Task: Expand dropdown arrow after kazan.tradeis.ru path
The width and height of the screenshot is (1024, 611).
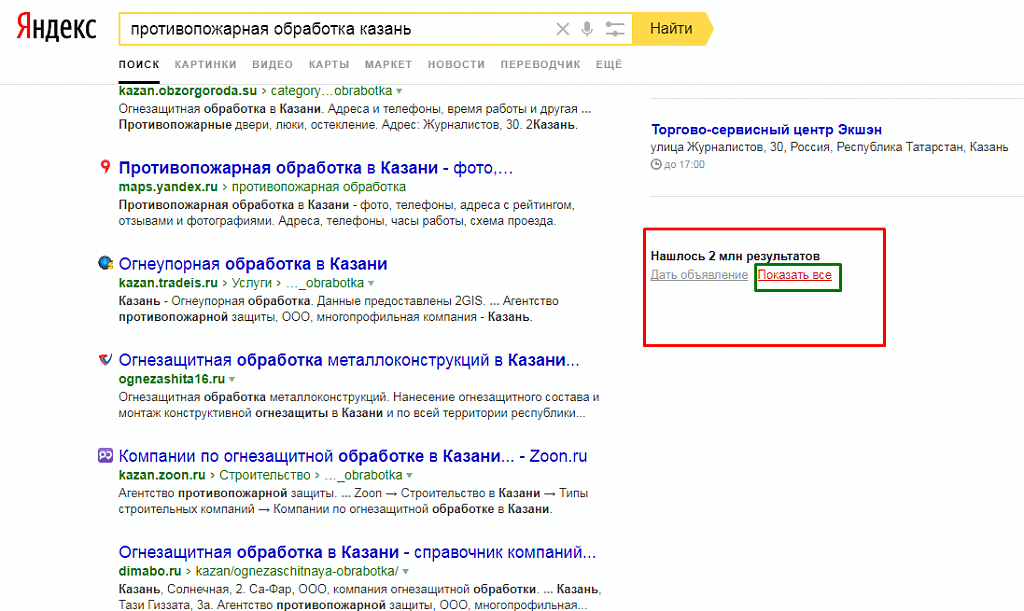Action: click(x=371, y=283)
